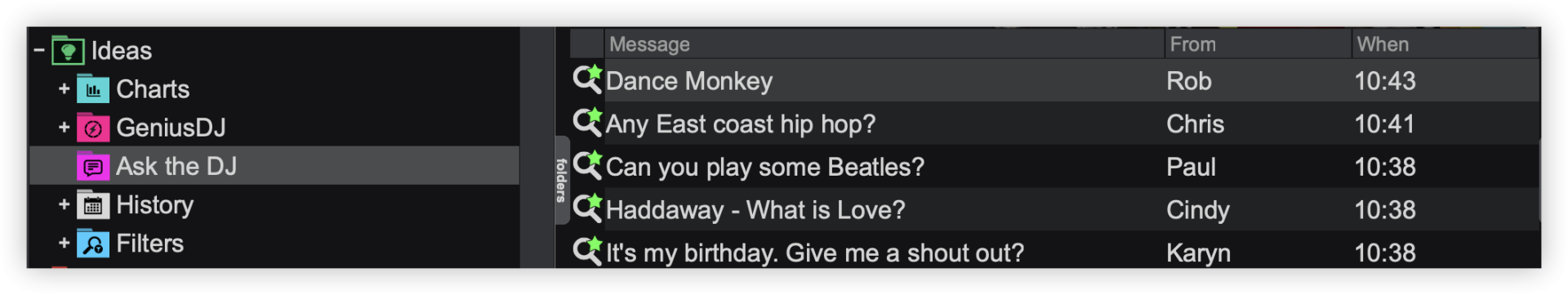Click the pink GeniusDJ folder icon
Viewport: 1568px width, 295px height.
[93, 127]
